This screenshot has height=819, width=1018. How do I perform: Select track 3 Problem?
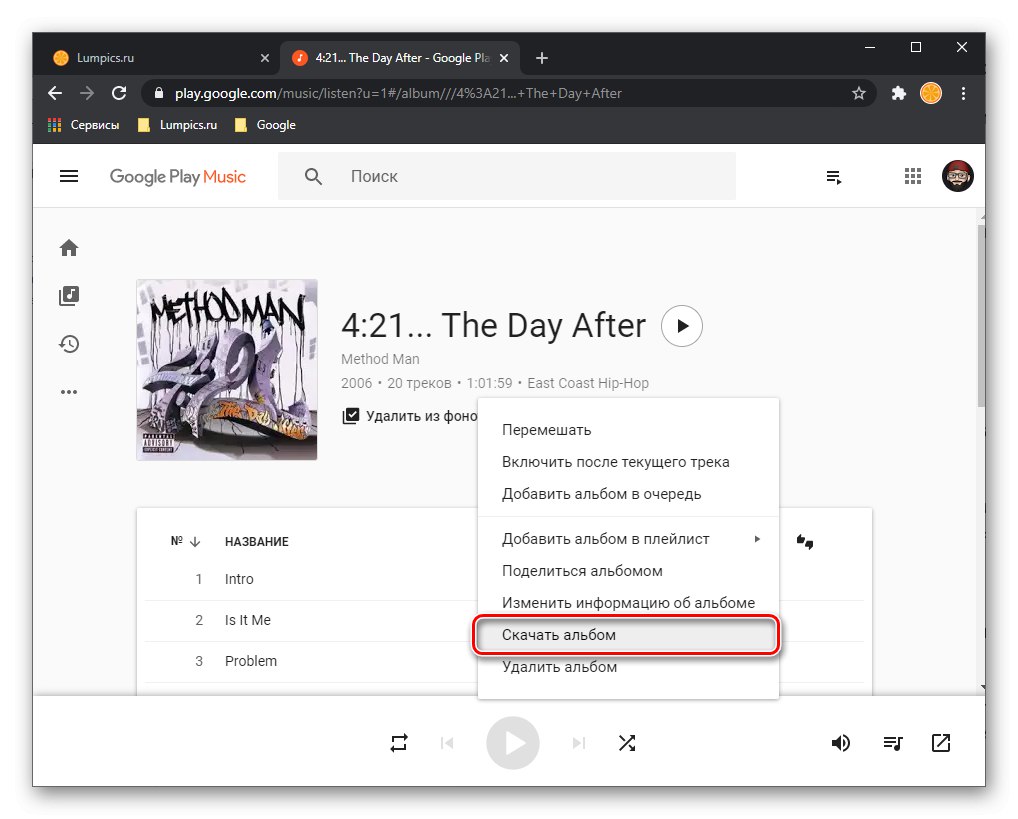(251, 661)
